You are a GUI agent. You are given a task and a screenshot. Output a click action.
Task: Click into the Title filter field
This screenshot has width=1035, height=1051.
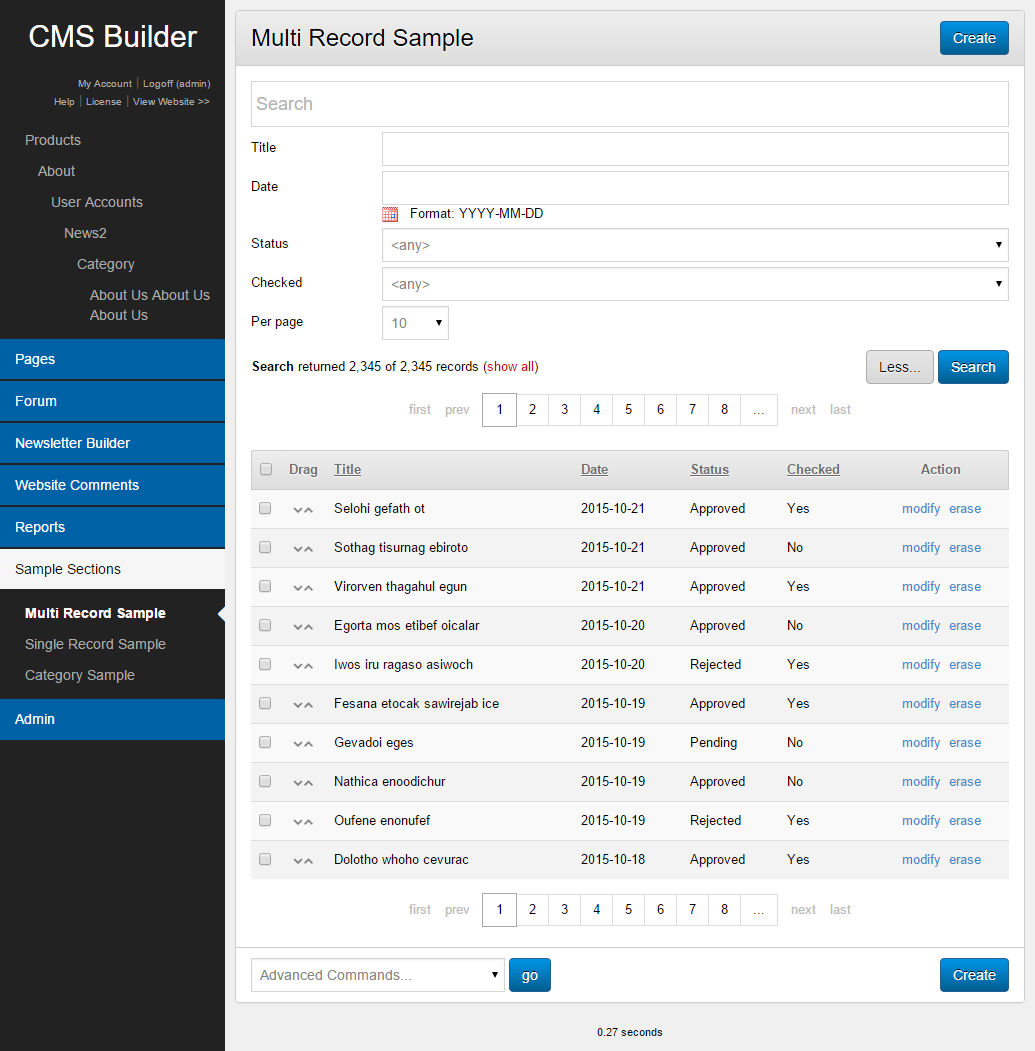695,149
